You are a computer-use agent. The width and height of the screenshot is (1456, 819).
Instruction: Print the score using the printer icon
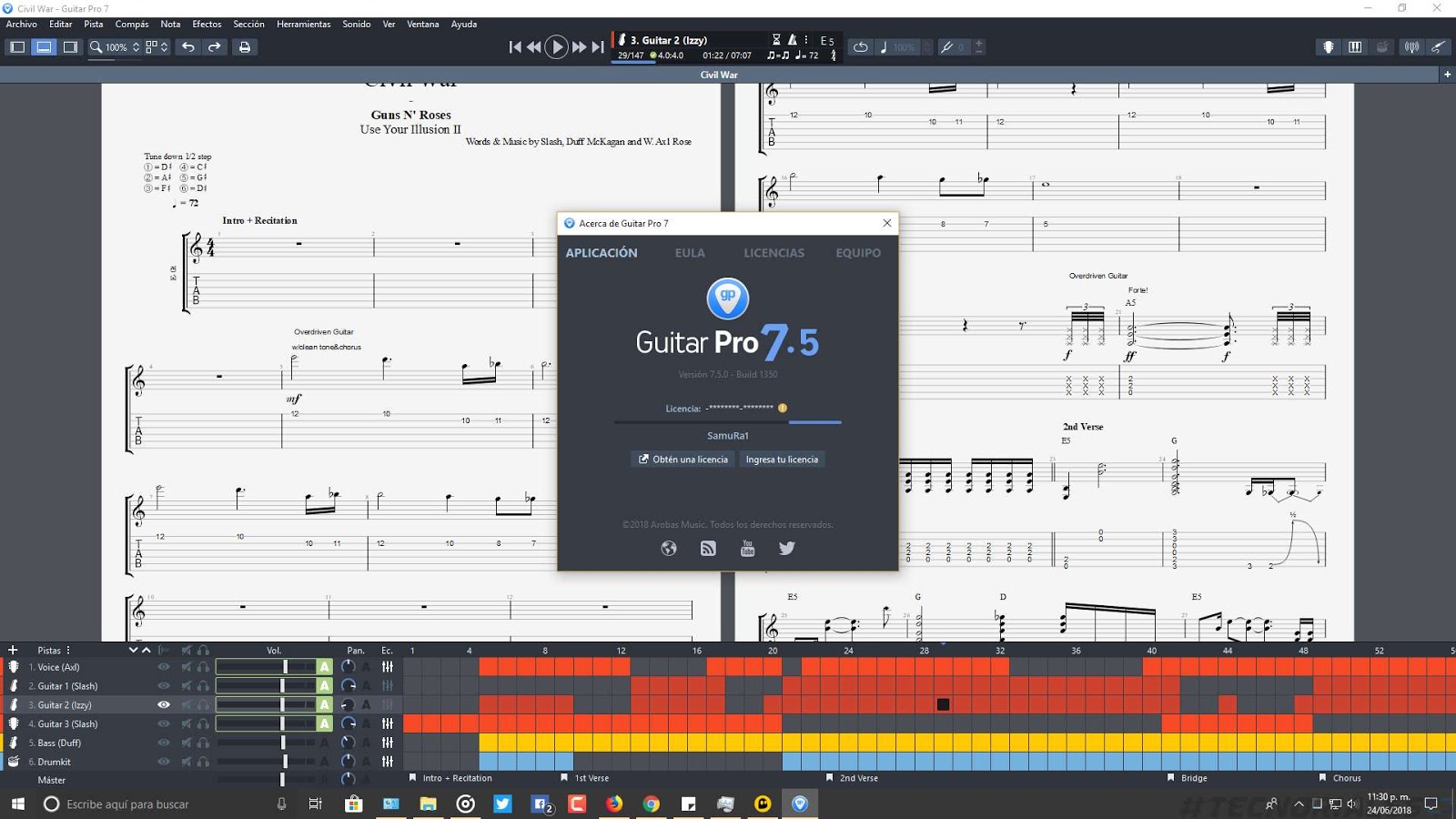click(244, 47)
